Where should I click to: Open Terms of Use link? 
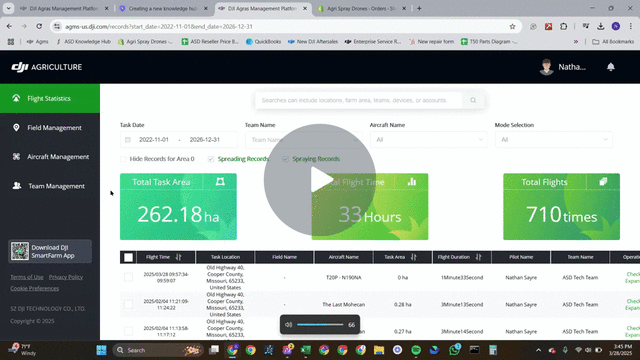[27, 277]
